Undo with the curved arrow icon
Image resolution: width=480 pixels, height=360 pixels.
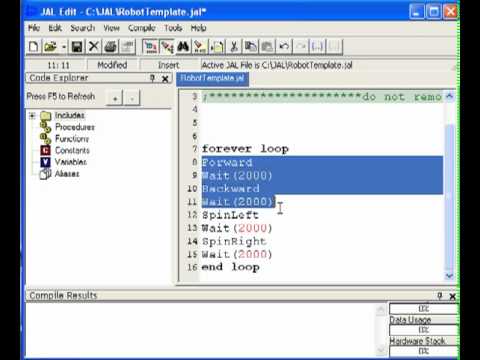284,46
